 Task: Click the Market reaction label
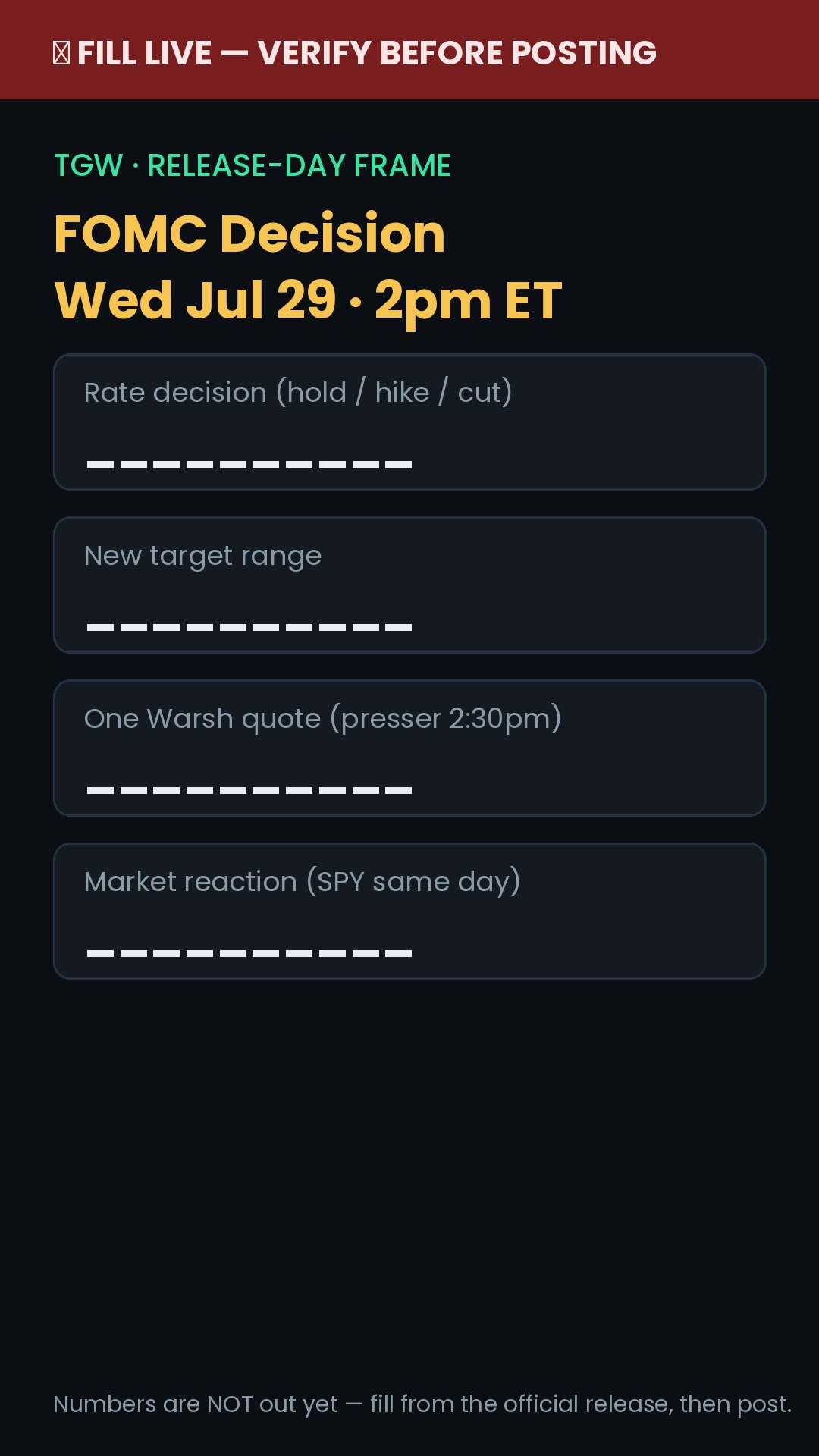(x=190, y=882)
